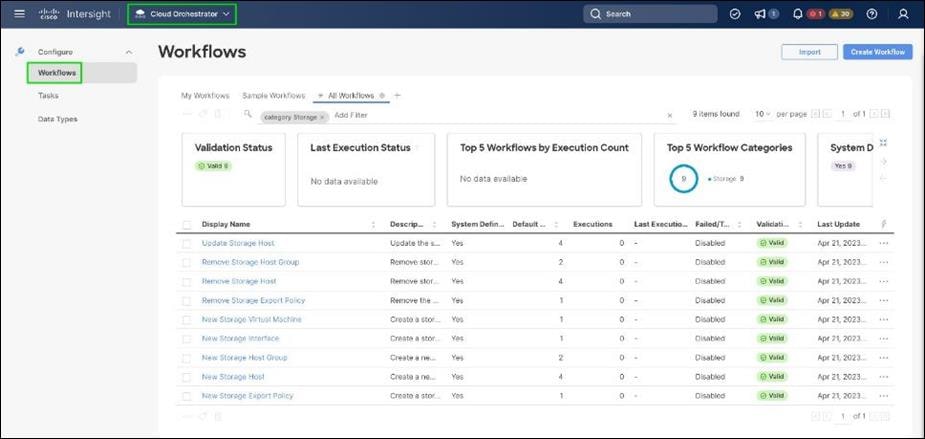Click the global Search field
Image resolution: width=925 pixels, height=439 pixels.
coord(650,14)
